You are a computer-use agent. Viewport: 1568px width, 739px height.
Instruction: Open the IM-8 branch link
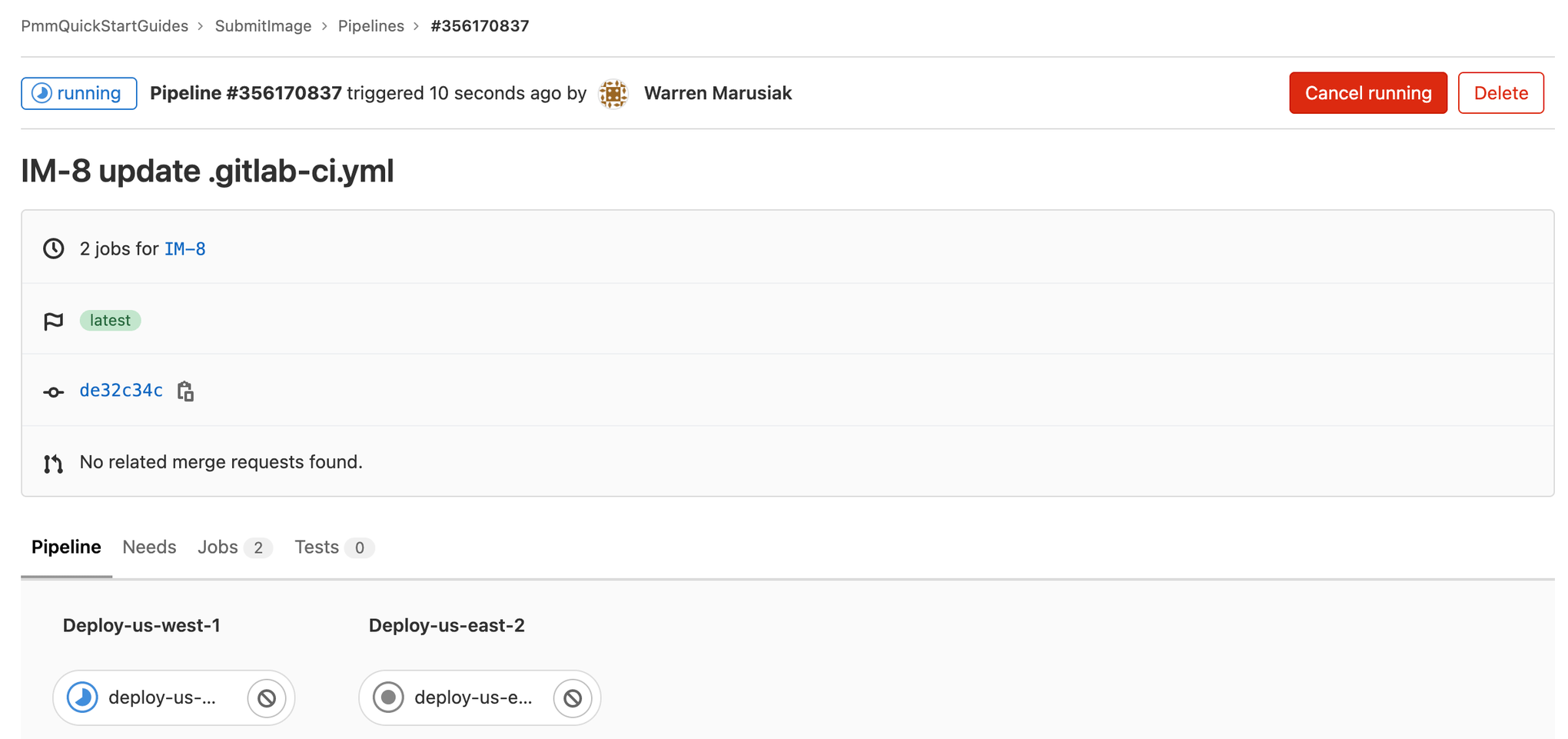click(x=185, y=249)
